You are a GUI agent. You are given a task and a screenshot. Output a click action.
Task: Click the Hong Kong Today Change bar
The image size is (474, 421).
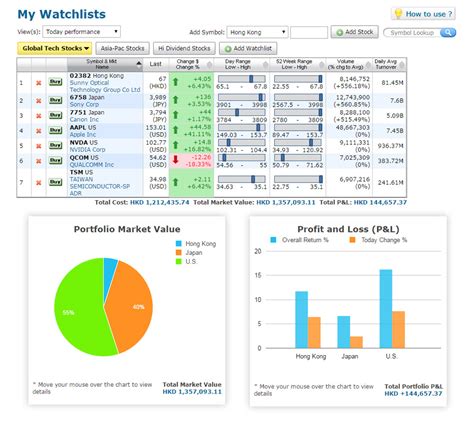[x=314, y=333]
